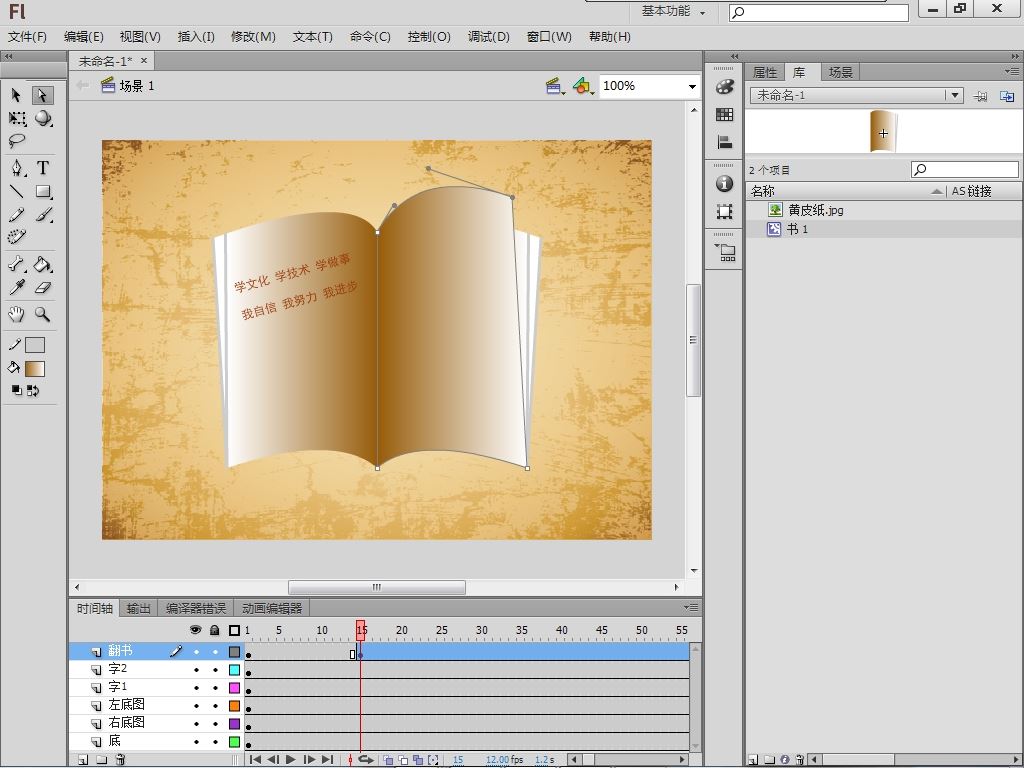Toggle lock dot of 左底图 layer

[x=215, y=706]
